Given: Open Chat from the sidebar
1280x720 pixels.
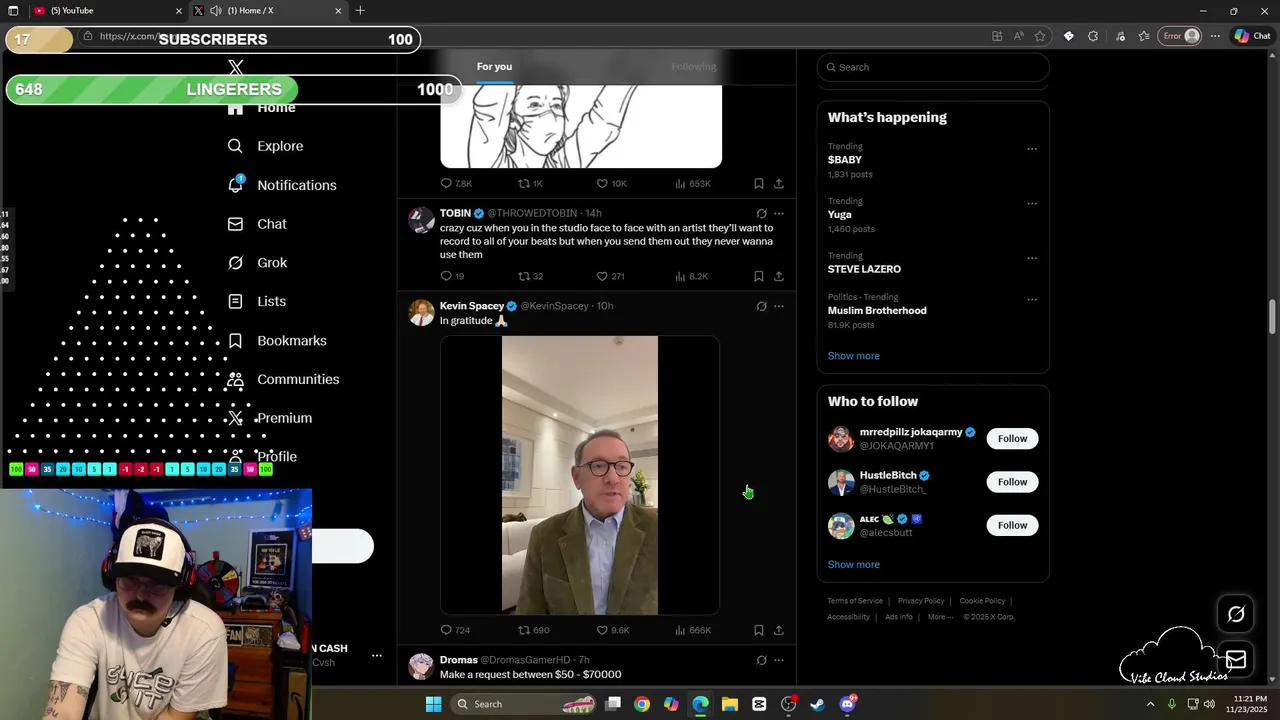Looking at the screenshot, I should pos(257,224).
